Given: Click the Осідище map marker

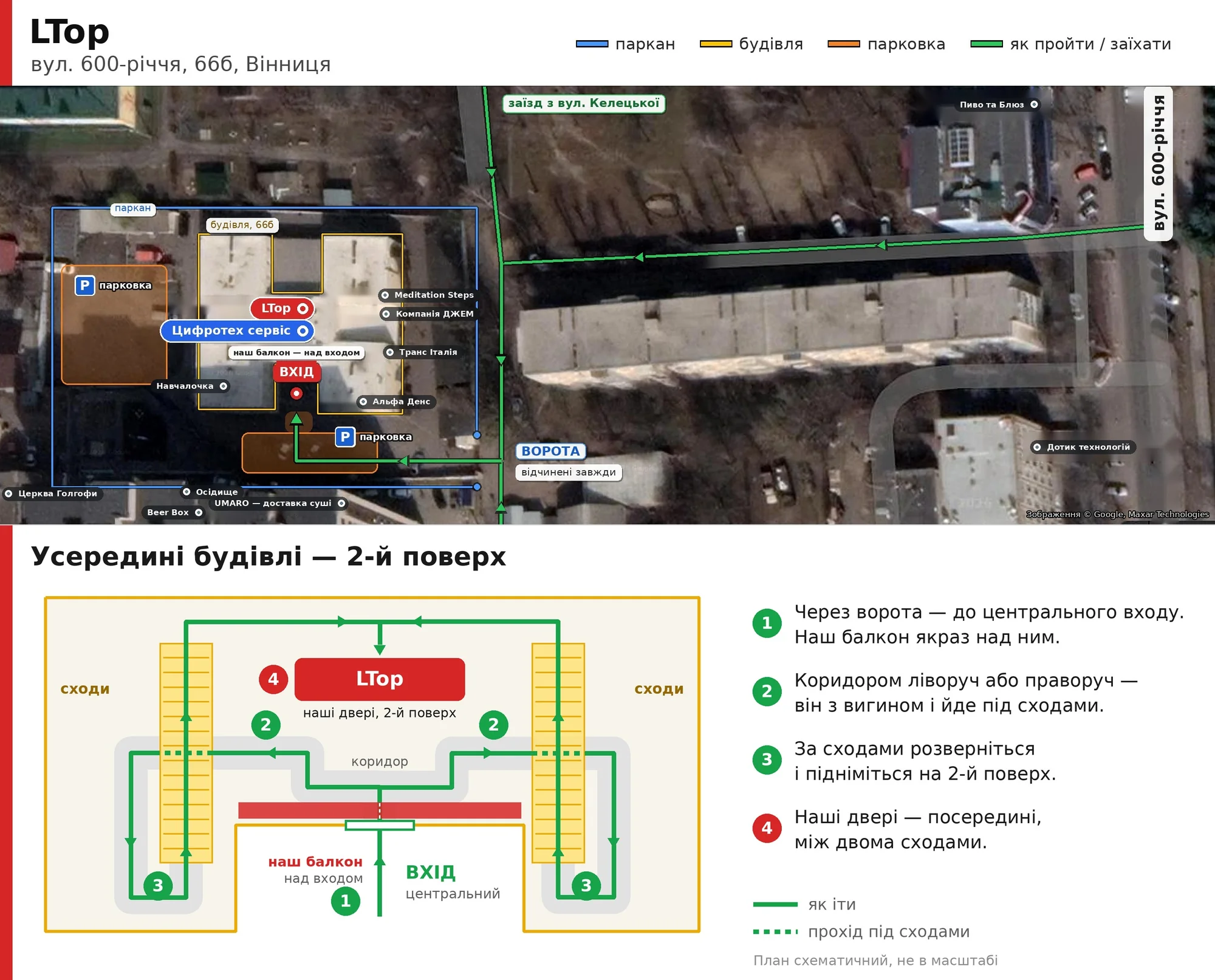Looking at the screenshot, I should pos(211,492).
